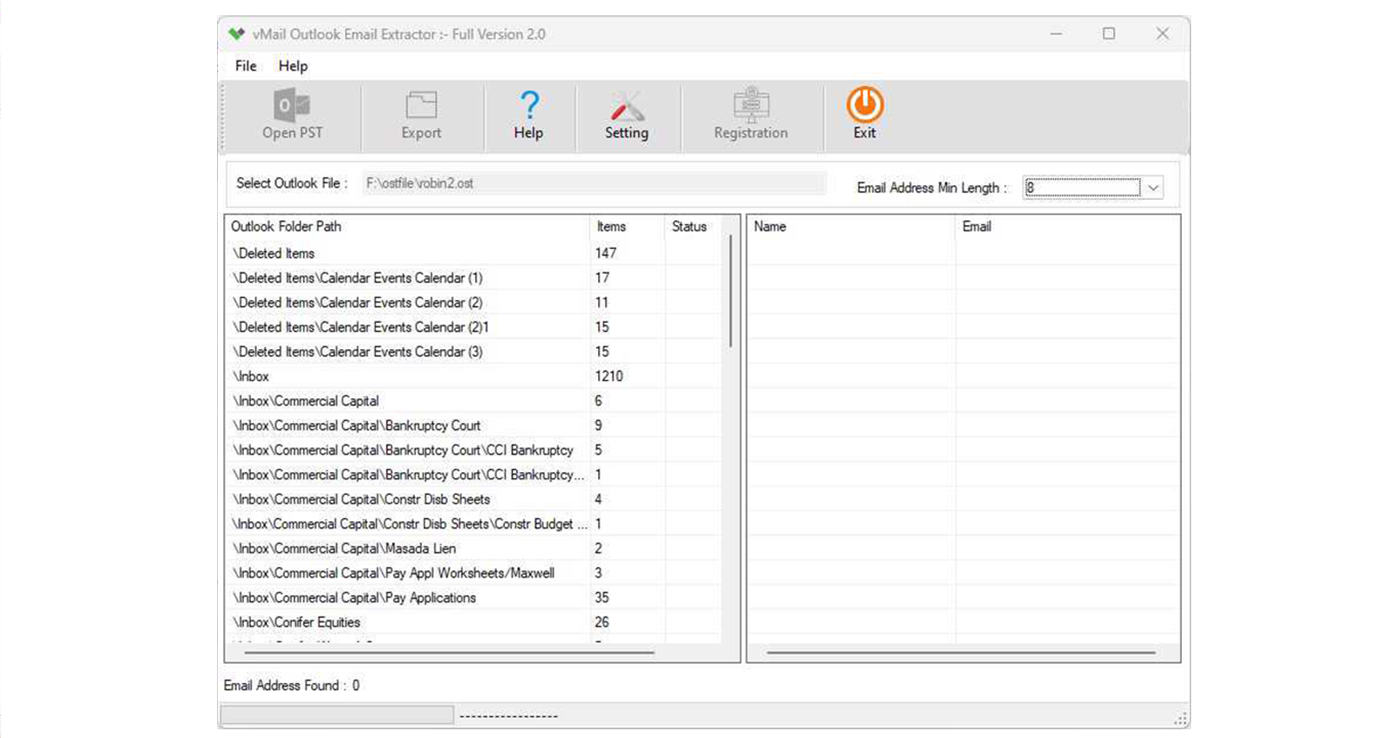Select \Deleted Items\Calendar Events Calendar (2)1 row
This screenshot has height=738, width=1399.
tap(473, 327)
